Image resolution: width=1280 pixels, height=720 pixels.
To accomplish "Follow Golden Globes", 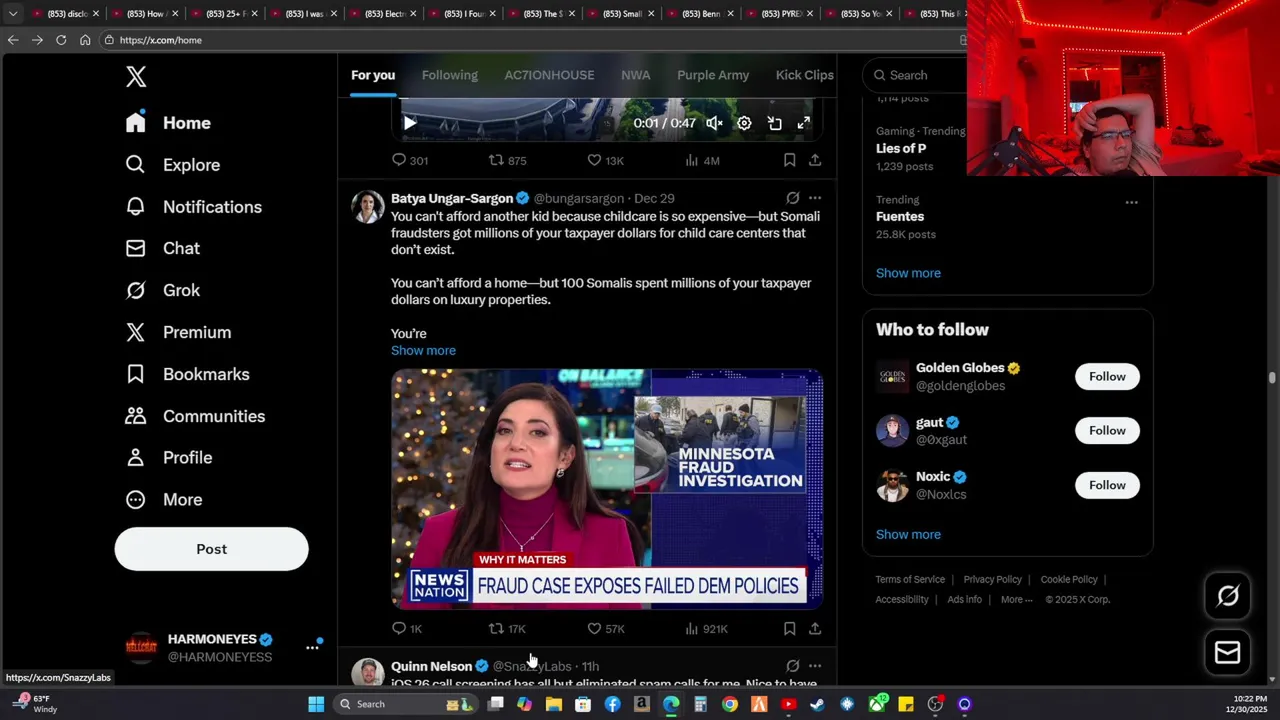I will 1107,376.
